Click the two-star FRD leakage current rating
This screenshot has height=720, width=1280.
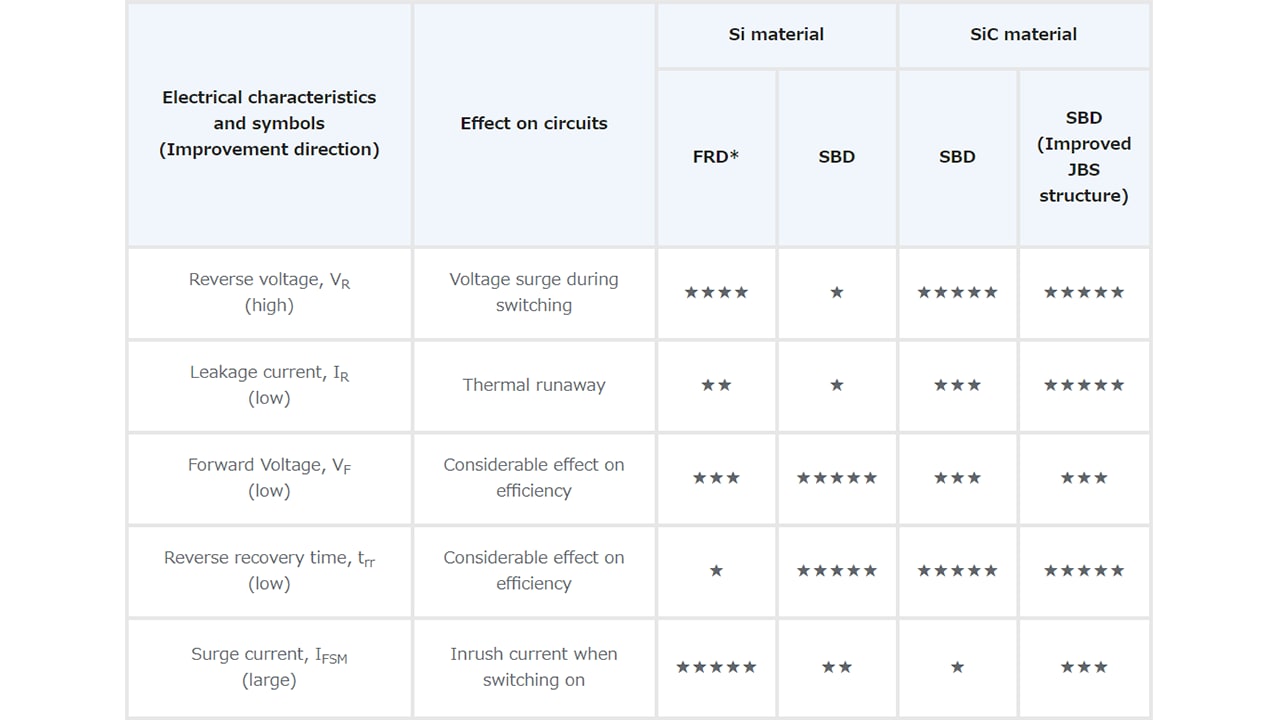(x=716, y=385)
